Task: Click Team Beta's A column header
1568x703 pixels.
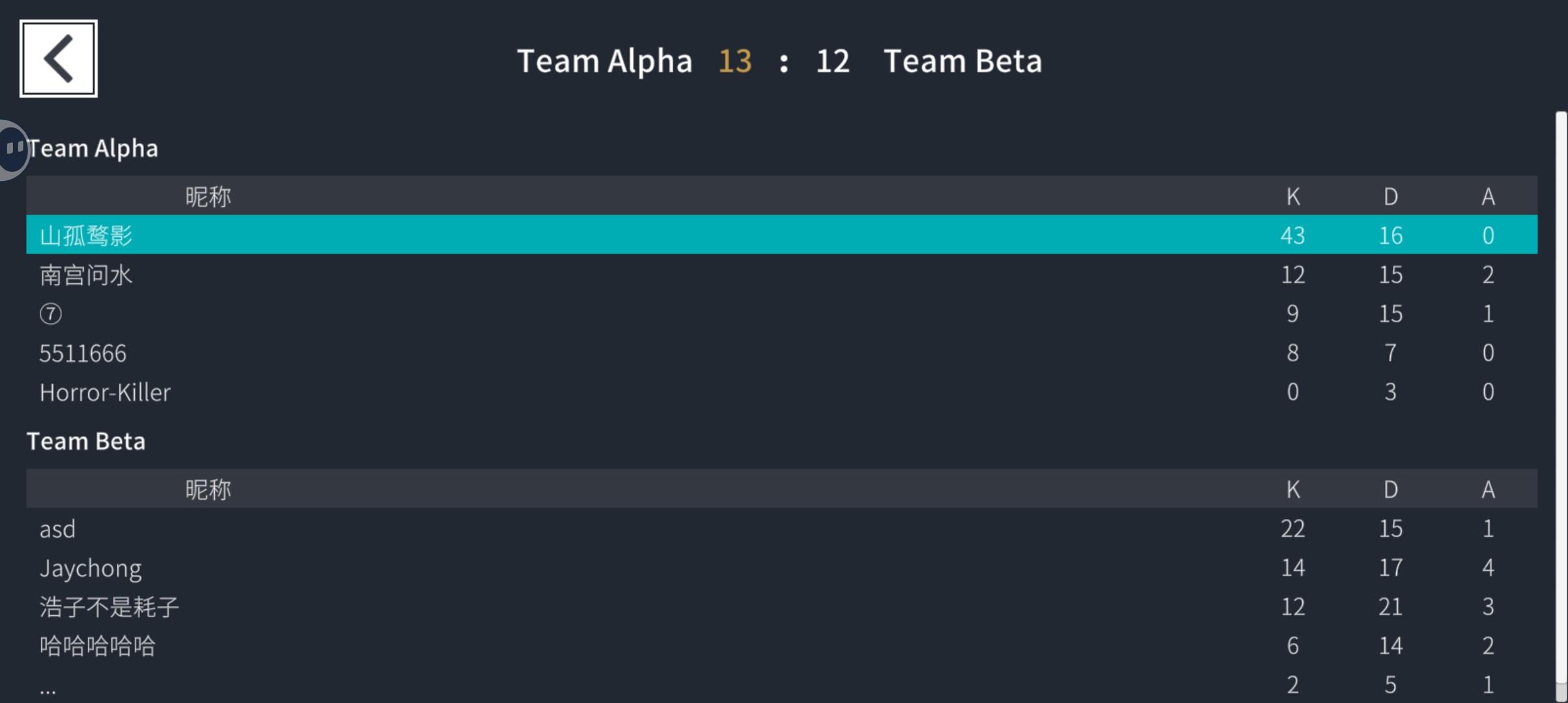Action: [x=1488, y=489]
